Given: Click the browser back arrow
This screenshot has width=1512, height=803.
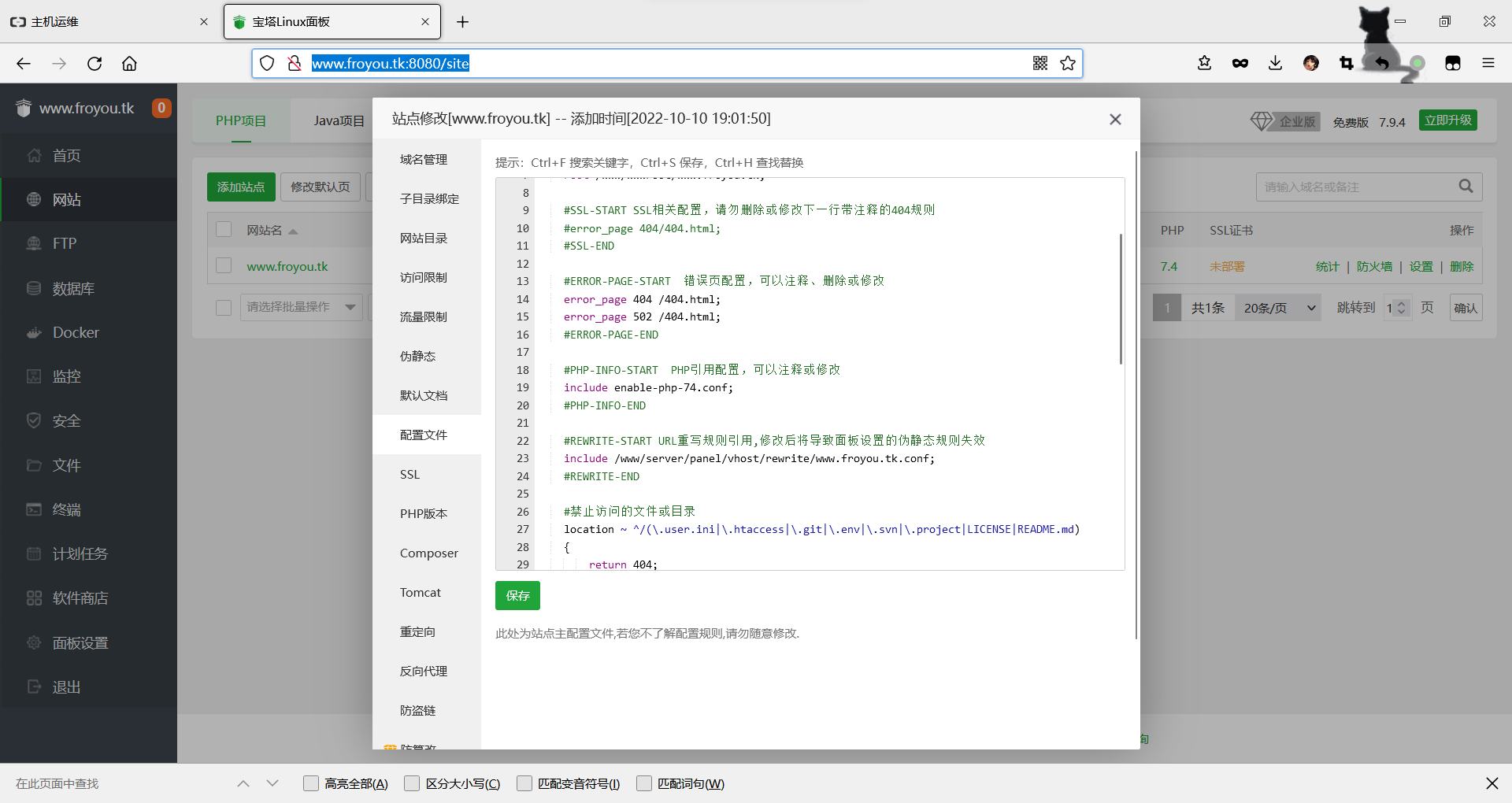Looking at the screenshot, I should tap(24, 64).
